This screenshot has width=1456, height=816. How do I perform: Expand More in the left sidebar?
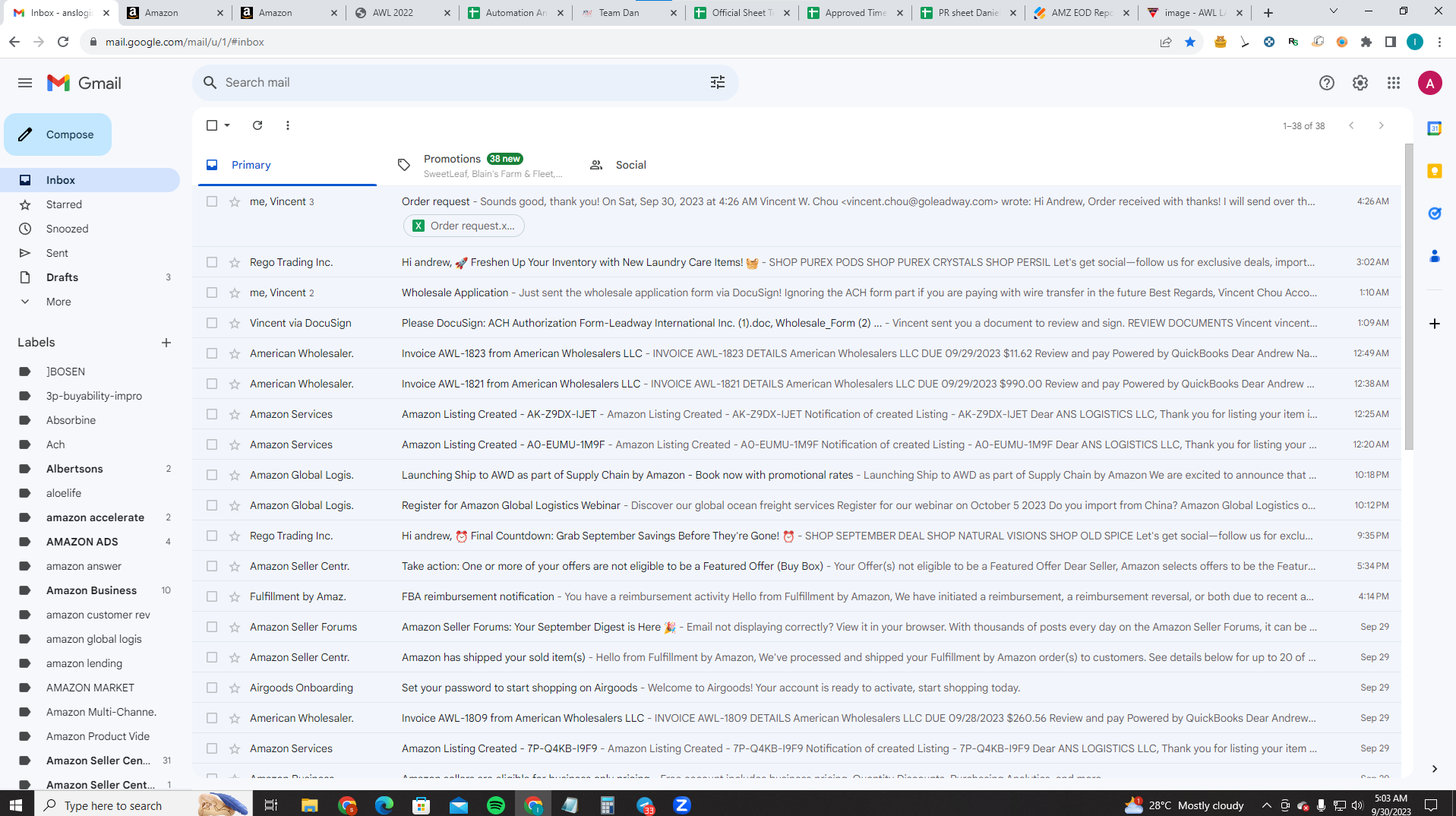58,302
